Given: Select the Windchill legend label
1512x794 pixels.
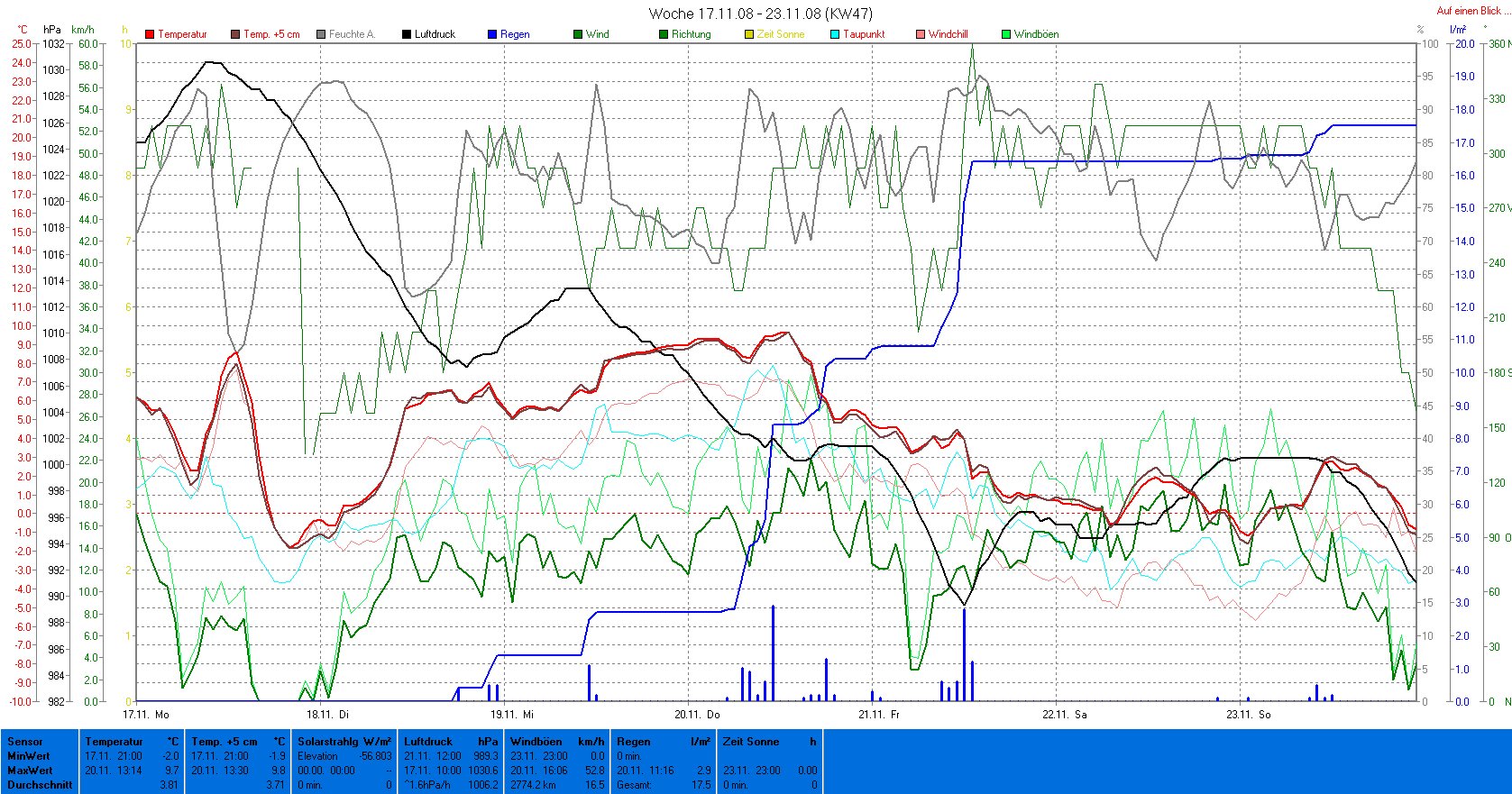Looking at the screenshot, I should tap(948, 34).
